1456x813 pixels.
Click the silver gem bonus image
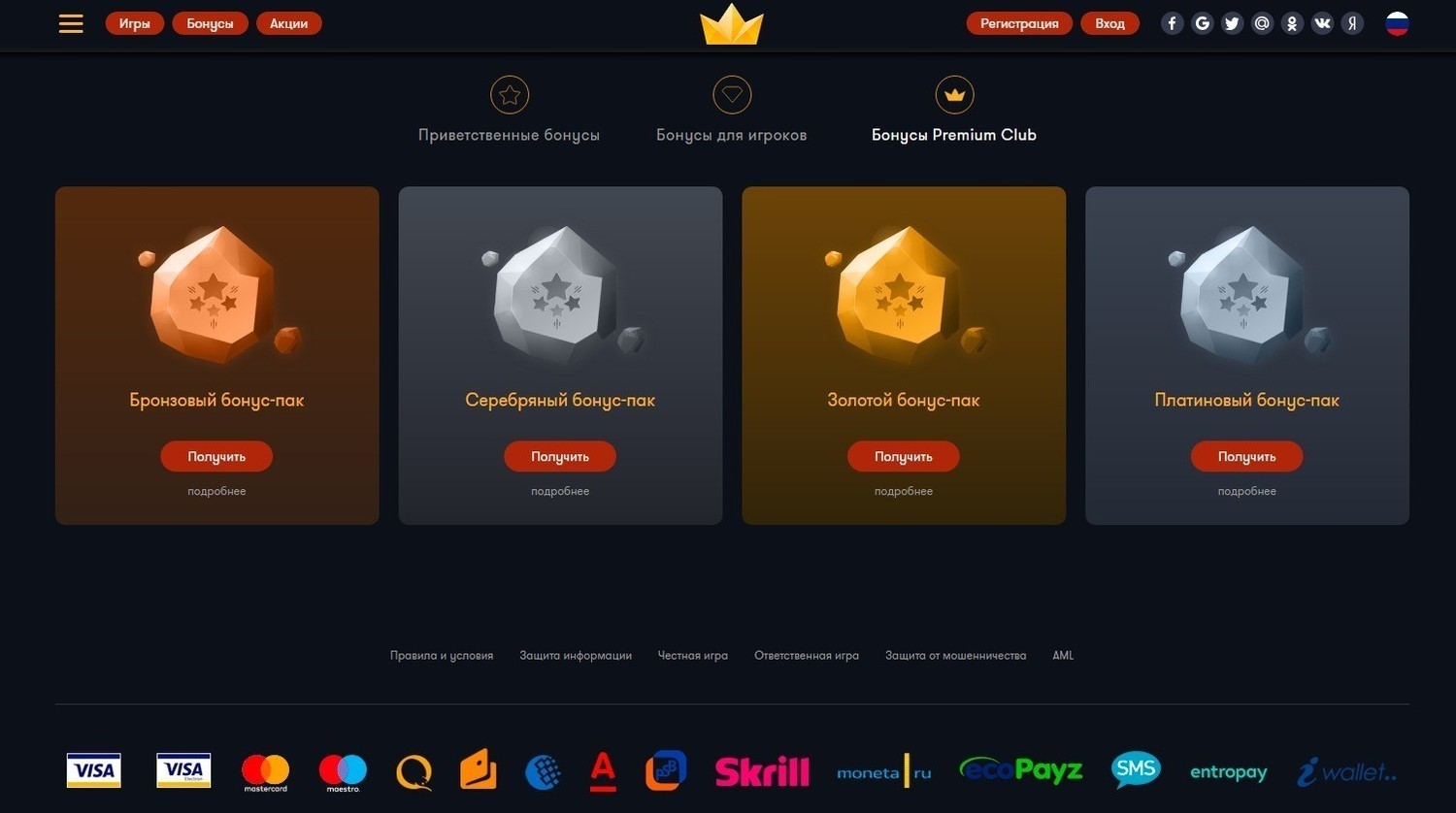(560, 296)
